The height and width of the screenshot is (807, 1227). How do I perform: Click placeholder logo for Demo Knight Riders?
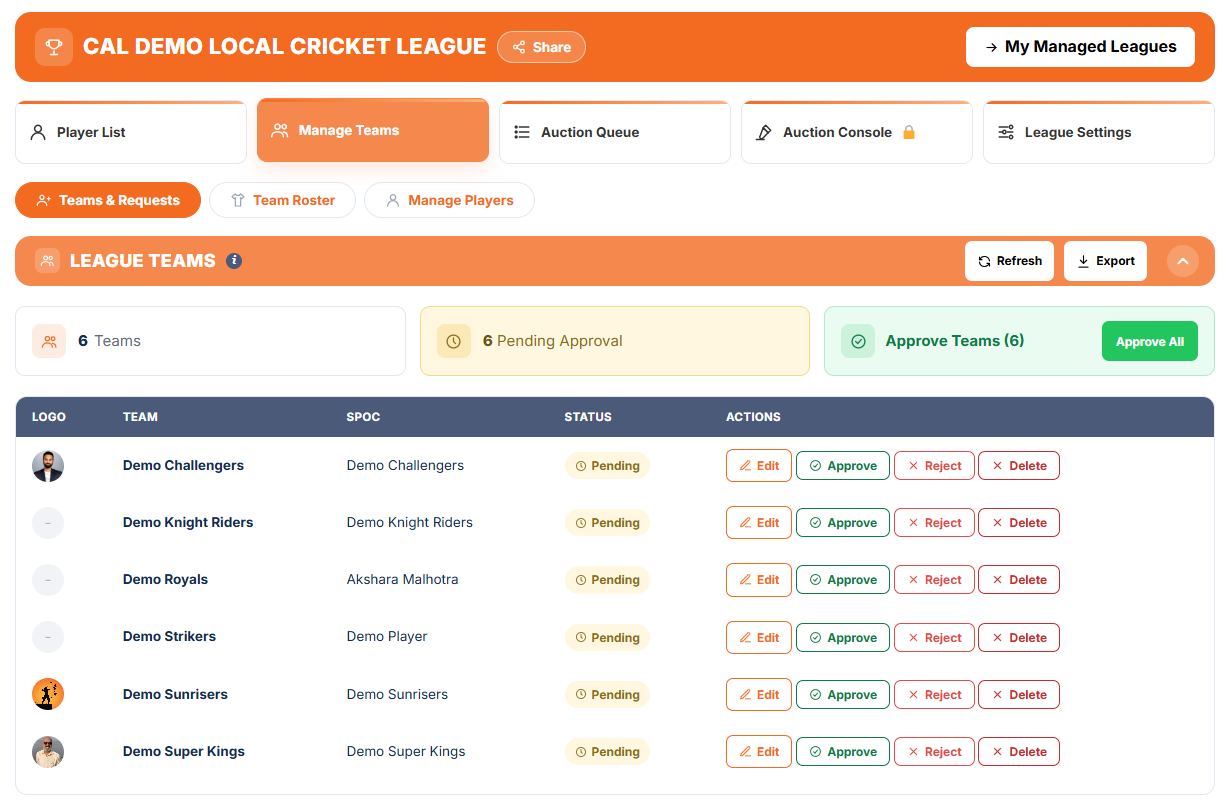tap(48, 523)
